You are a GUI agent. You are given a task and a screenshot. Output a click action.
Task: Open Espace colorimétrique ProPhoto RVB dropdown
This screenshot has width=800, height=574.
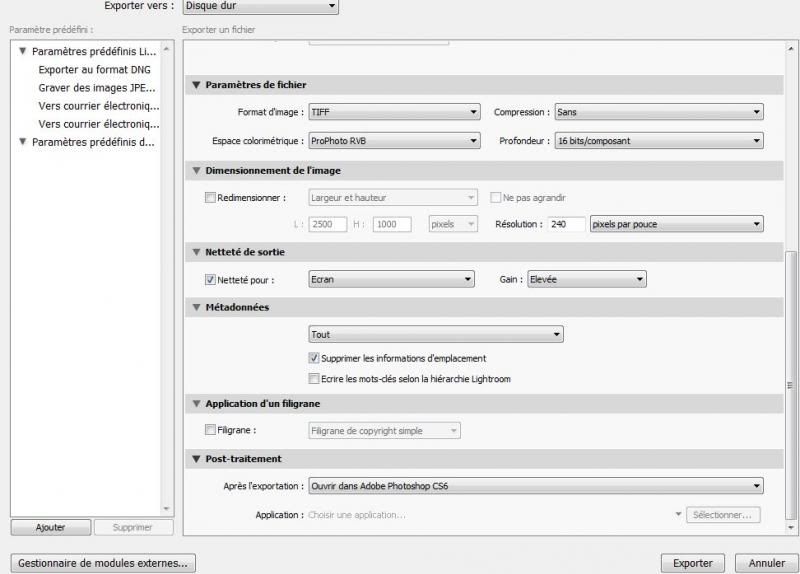(394, 141)
